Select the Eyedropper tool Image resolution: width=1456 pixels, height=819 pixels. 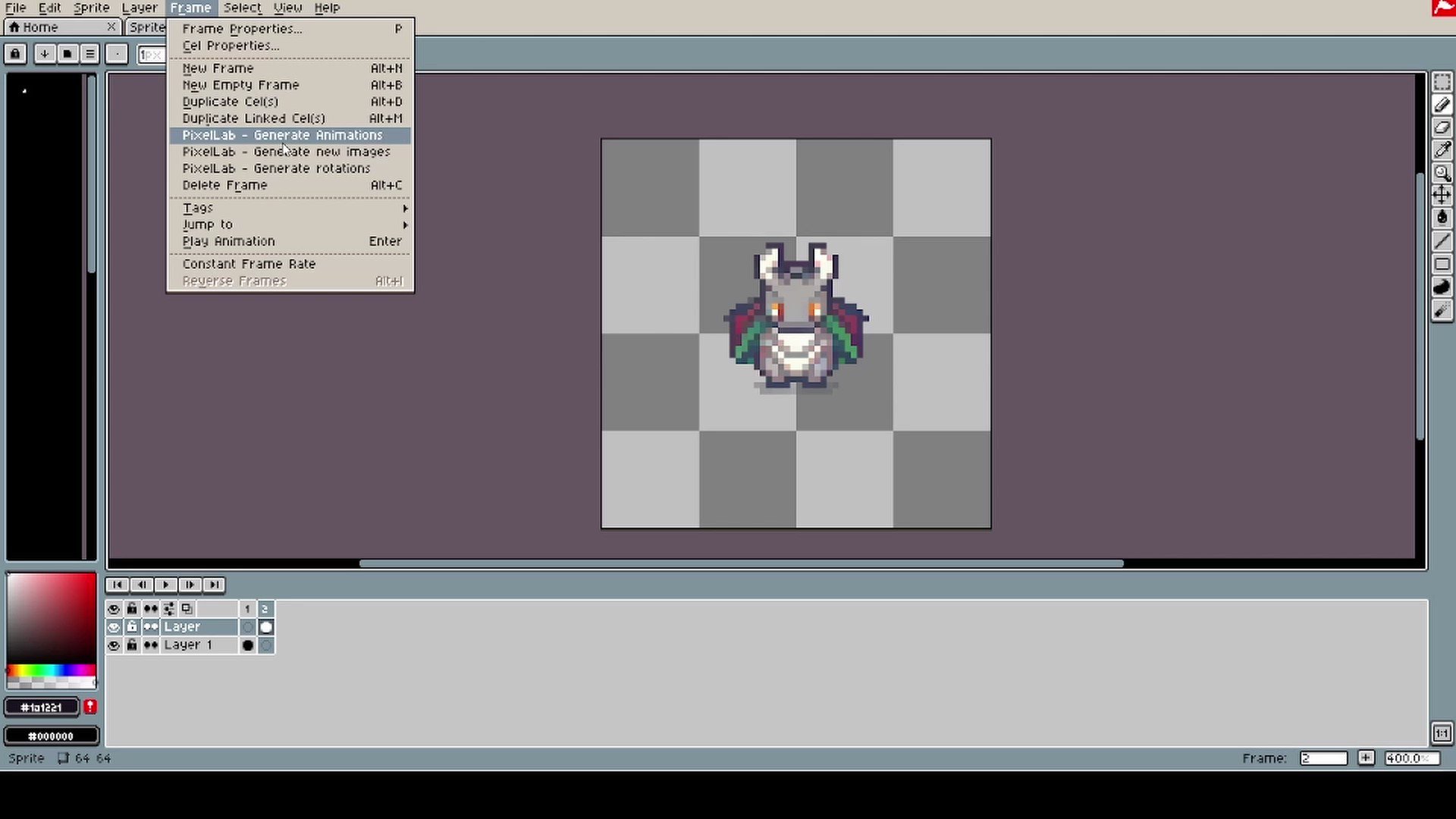(1442, 150)
